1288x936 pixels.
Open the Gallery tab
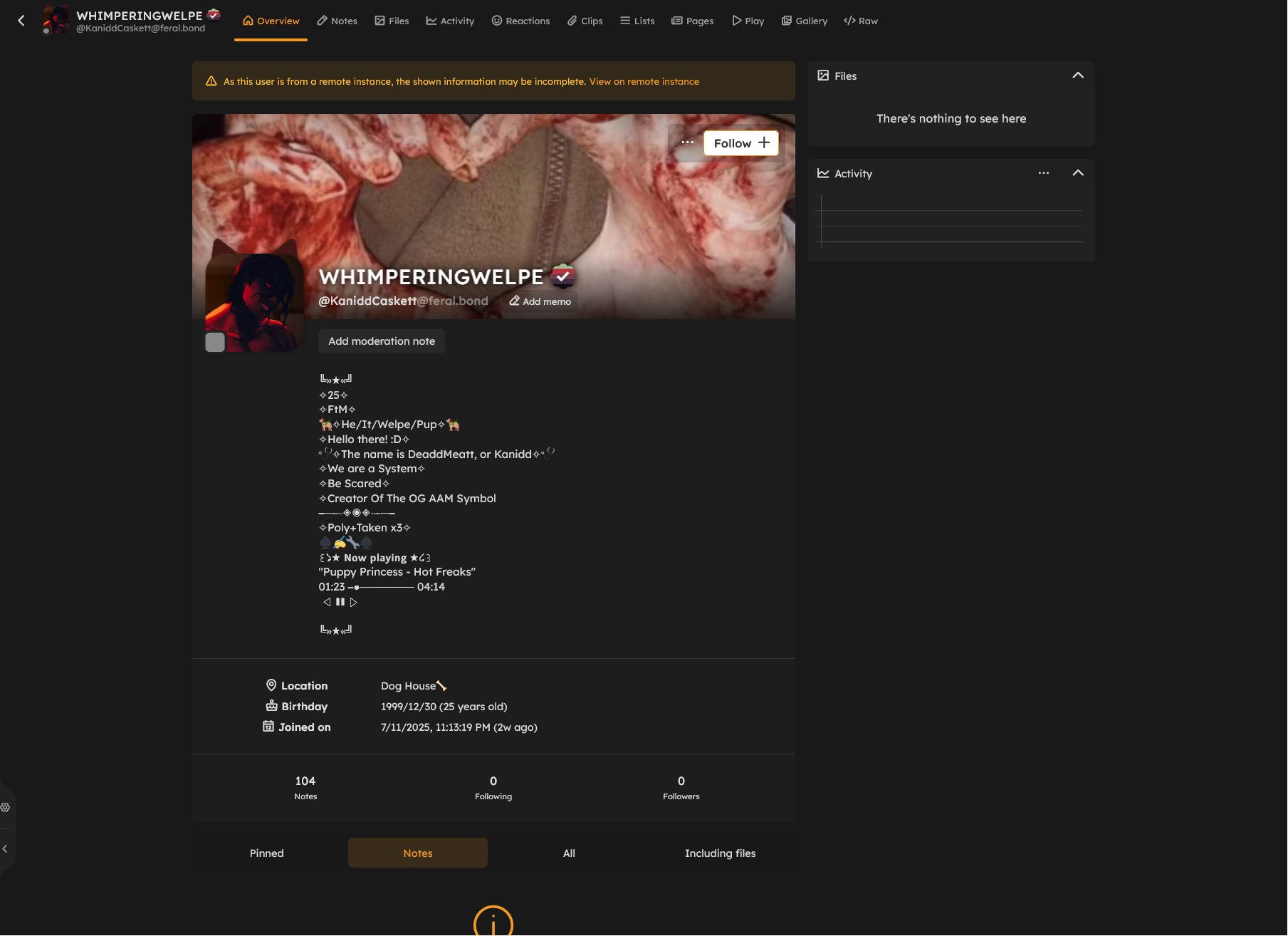pos(804,21)
